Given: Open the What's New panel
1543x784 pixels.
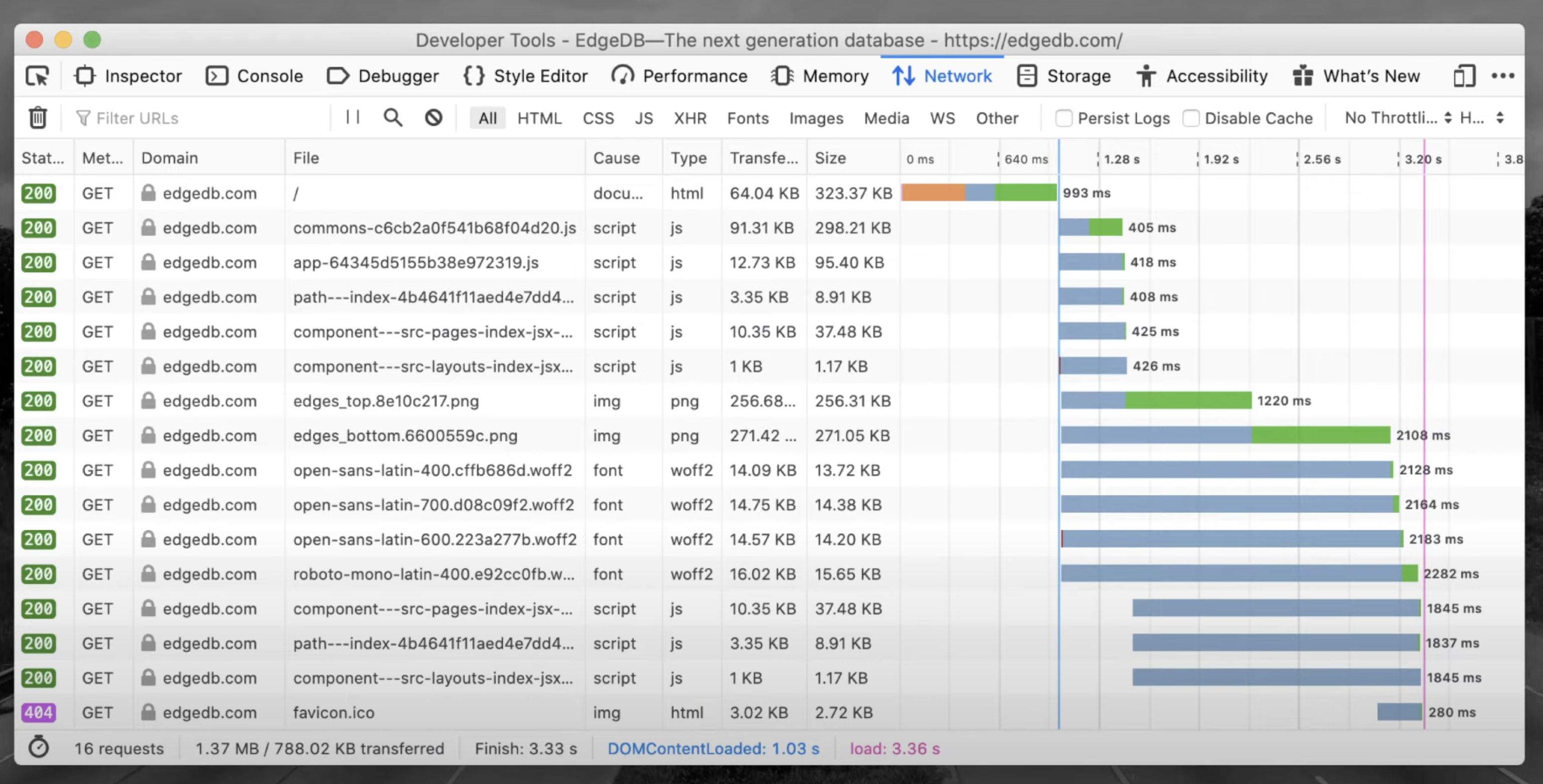Looking at the screenshot, I should coord(1357,76).
